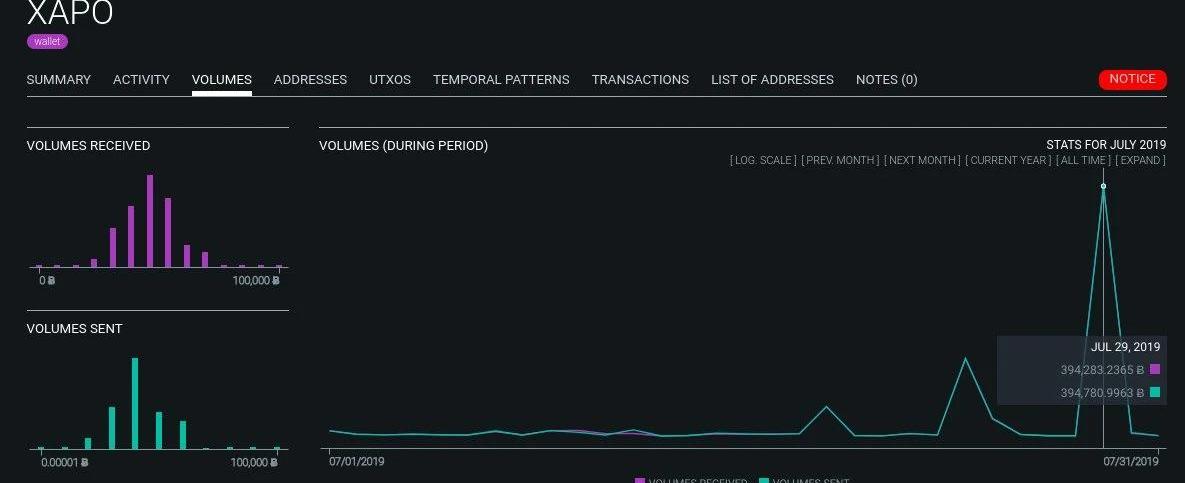Show Current Year stats
Image resolution: width=1185 pixels, height=483 pixels.
click(x=1008, y=160)
